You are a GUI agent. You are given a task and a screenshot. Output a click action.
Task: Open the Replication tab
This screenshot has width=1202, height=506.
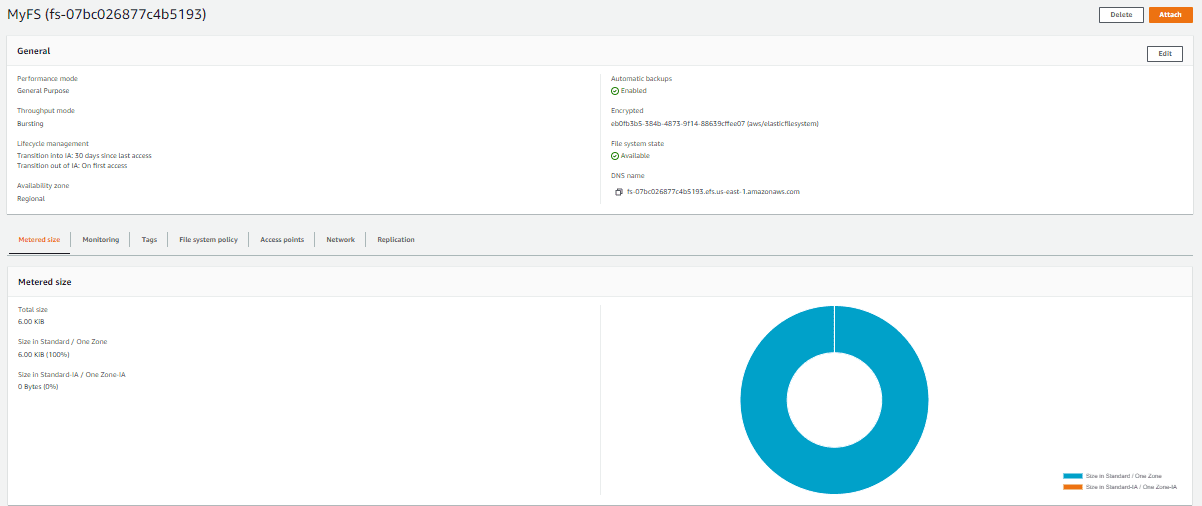[396, 240]
